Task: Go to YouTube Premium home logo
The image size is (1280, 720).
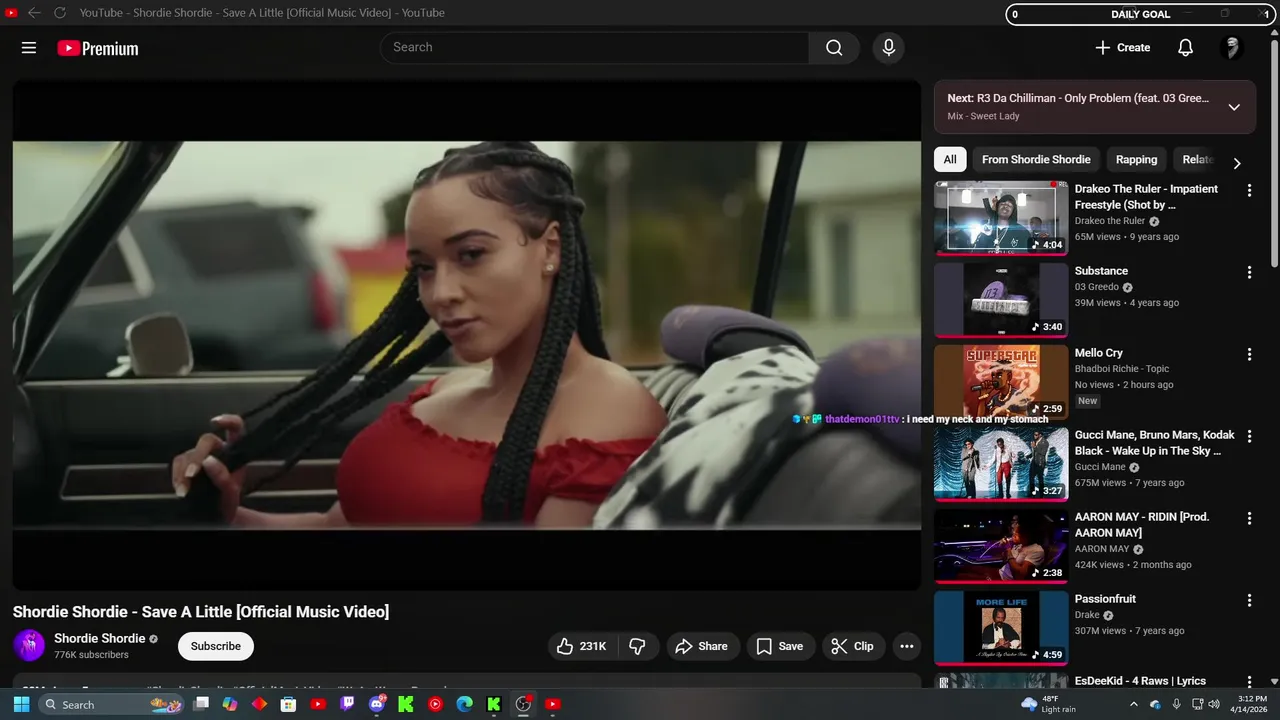Action: point(97,48)
